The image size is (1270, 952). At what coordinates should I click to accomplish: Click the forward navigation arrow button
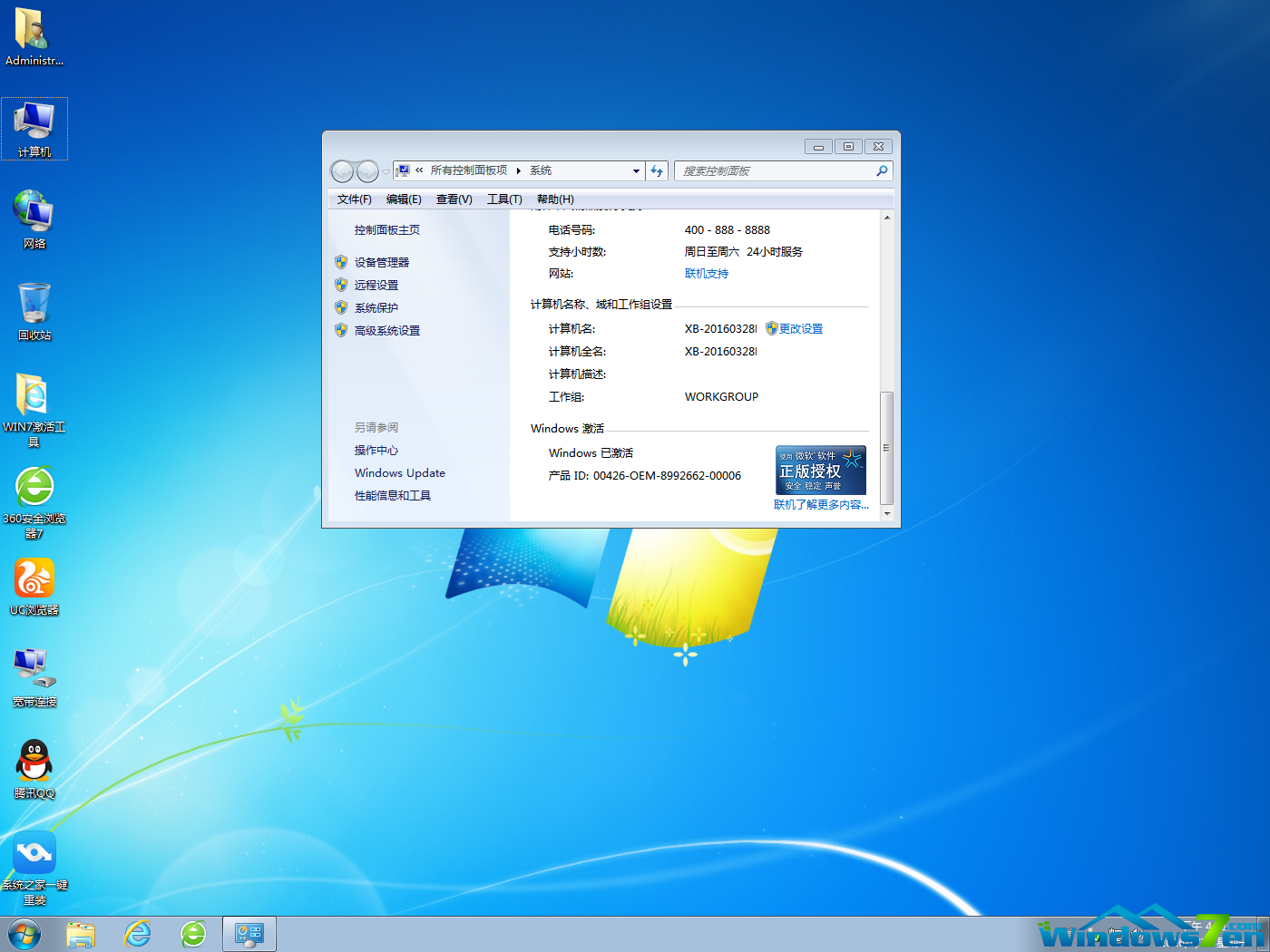click(367, 170)
